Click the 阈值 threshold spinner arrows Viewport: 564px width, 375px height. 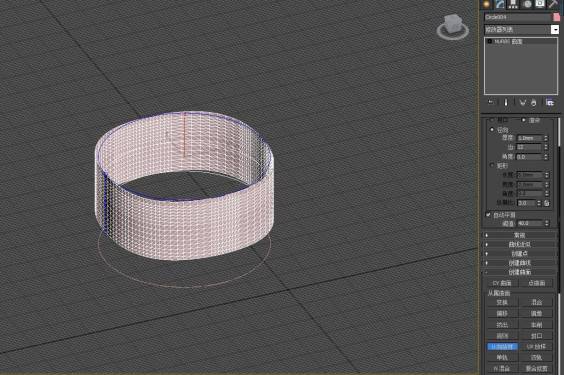(x=546, y=223)
